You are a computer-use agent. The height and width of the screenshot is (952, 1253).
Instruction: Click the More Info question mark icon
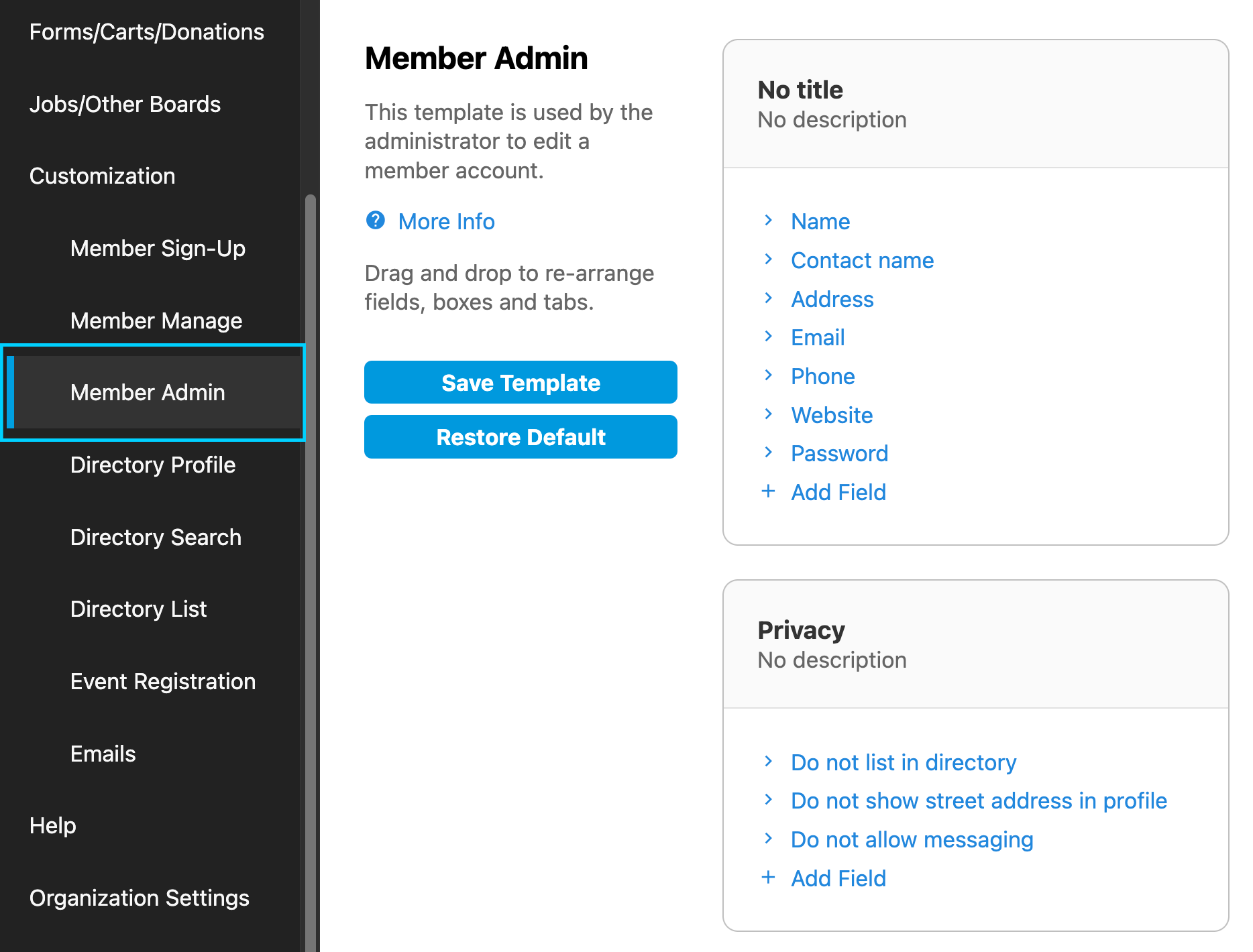pyautogui.click(x=375, y=221)
